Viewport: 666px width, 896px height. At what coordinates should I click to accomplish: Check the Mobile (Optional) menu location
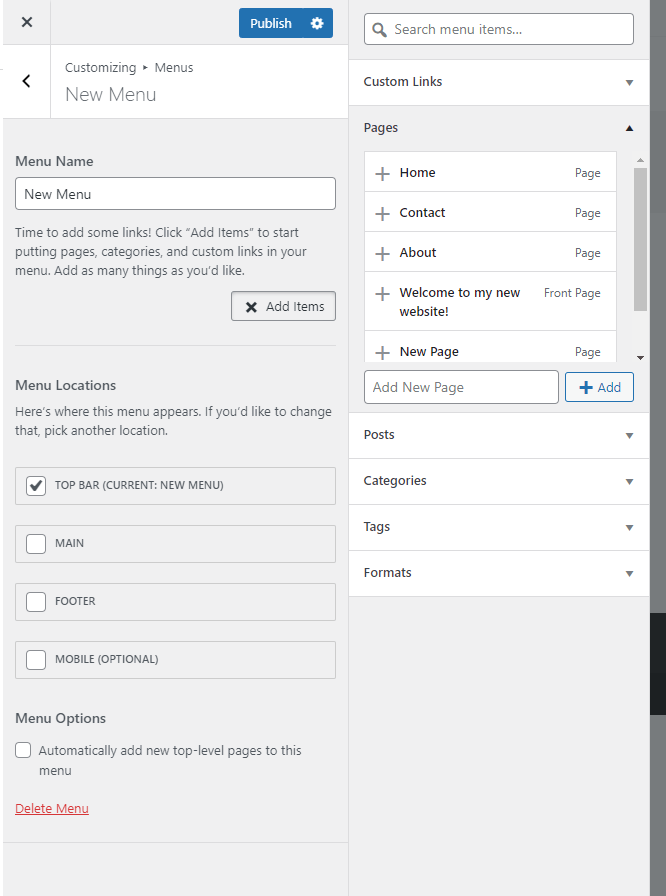pyautogui.click(x=36, y=659)
